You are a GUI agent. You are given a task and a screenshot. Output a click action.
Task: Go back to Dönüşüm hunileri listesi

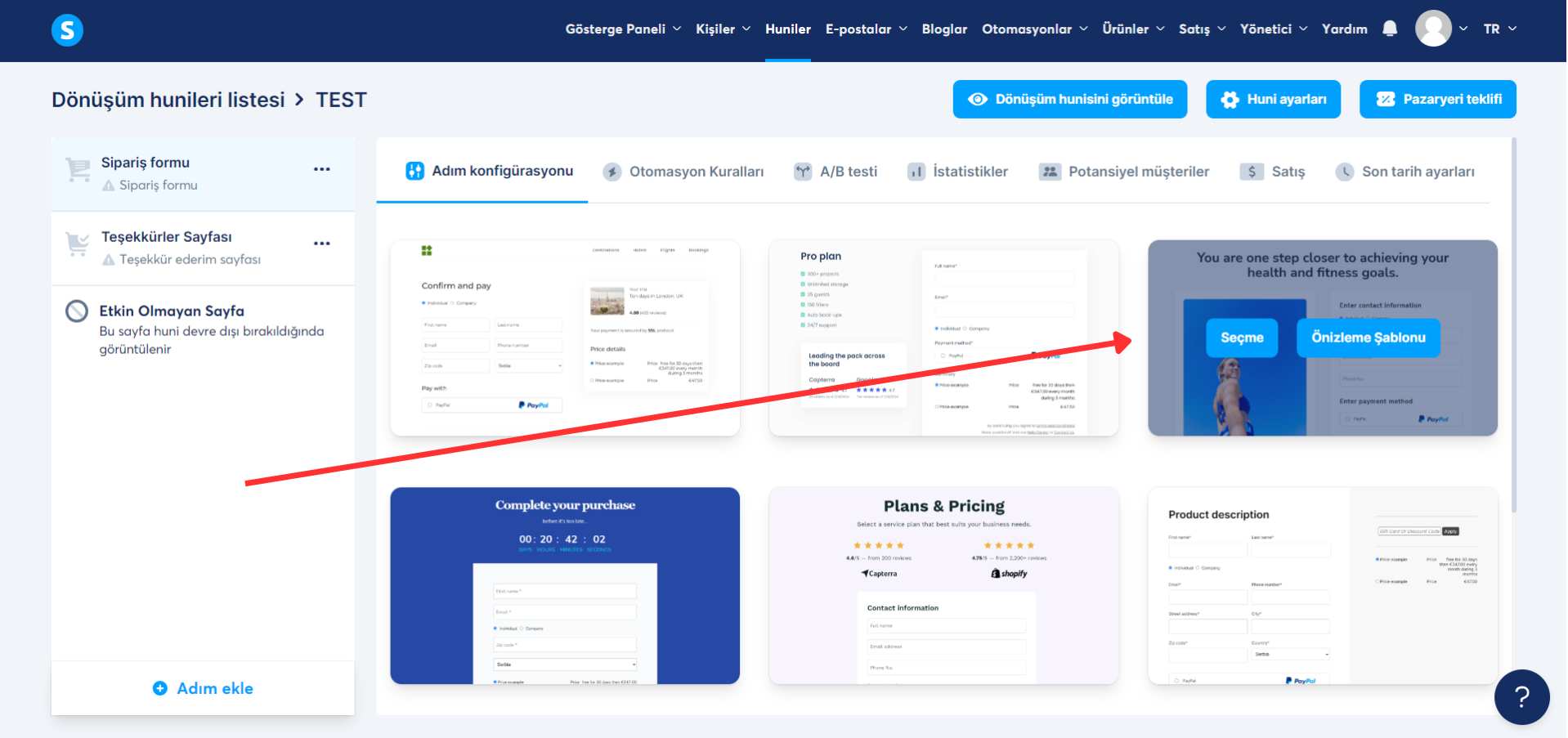point(168,100)
